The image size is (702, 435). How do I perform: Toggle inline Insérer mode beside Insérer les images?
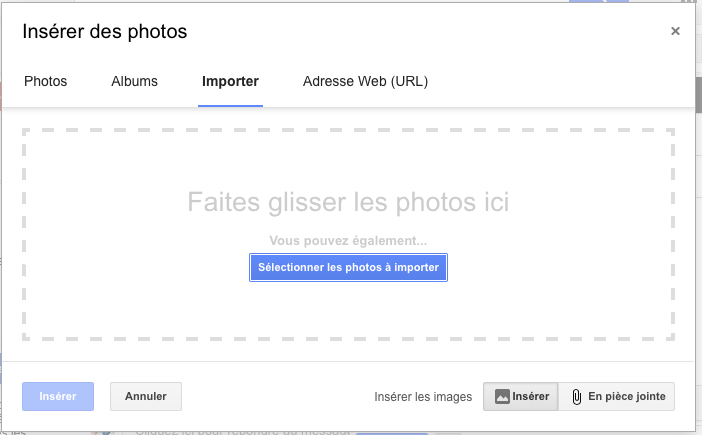[521, 397]
